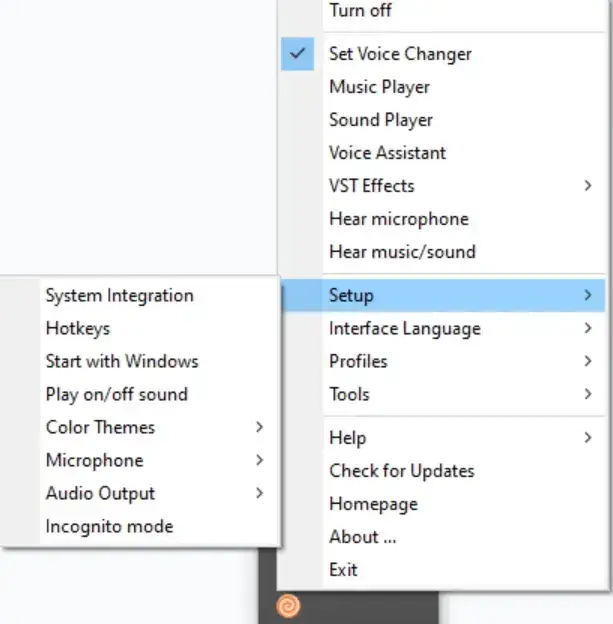Toggle Hear music/sound
The height and width of the screenshot is (624, 613).
point(402,252)
